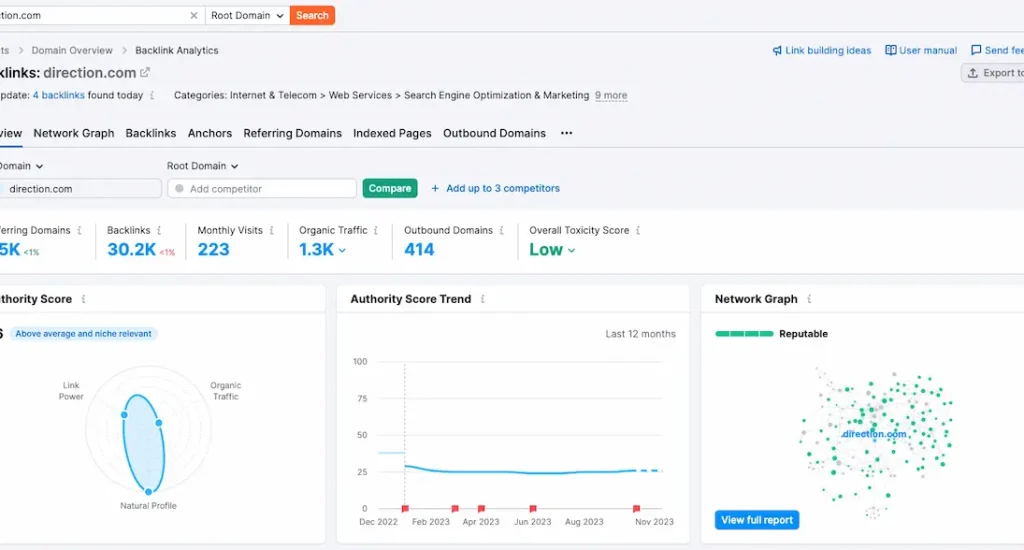Click info icon beside Overall Toxicity Score

click(638, 231)
